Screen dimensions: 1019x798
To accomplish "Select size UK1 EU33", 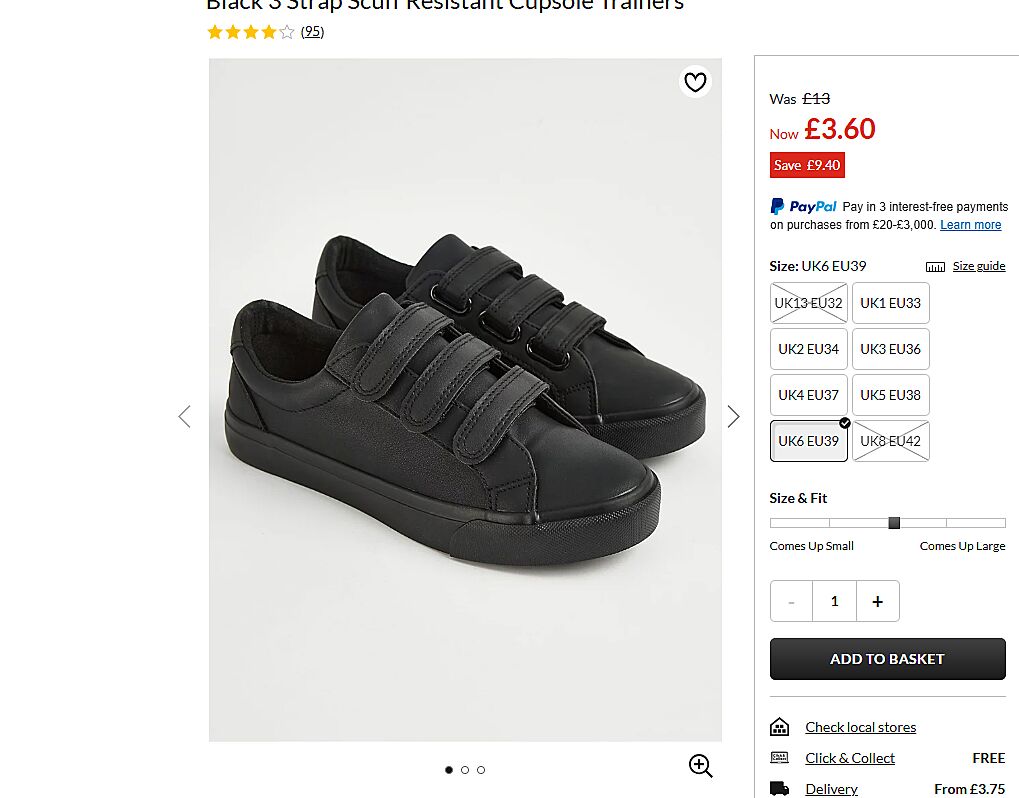I will coord(890,303).
